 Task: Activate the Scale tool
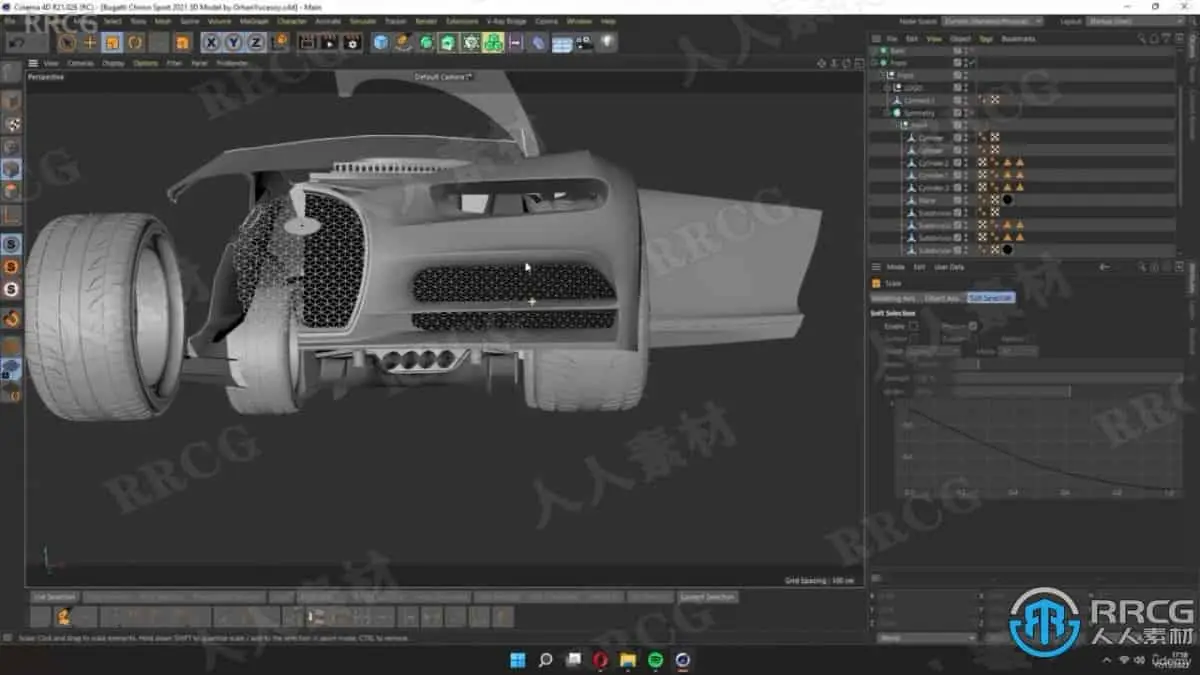tap(112, 43)
